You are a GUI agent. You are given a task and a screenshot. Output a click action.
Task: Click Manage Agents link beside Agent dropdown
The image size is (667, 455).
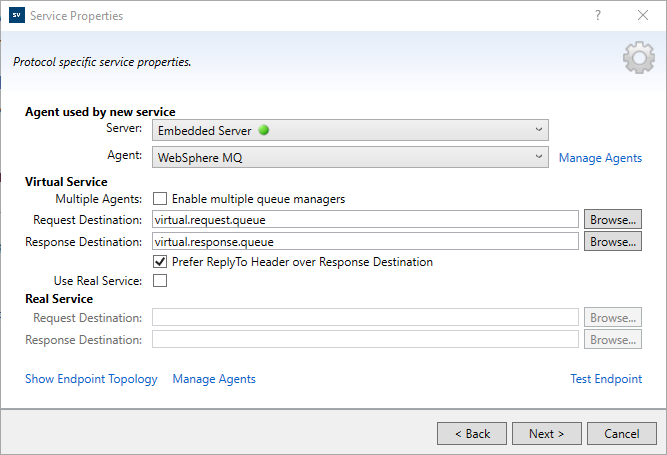tap(600, 158)
